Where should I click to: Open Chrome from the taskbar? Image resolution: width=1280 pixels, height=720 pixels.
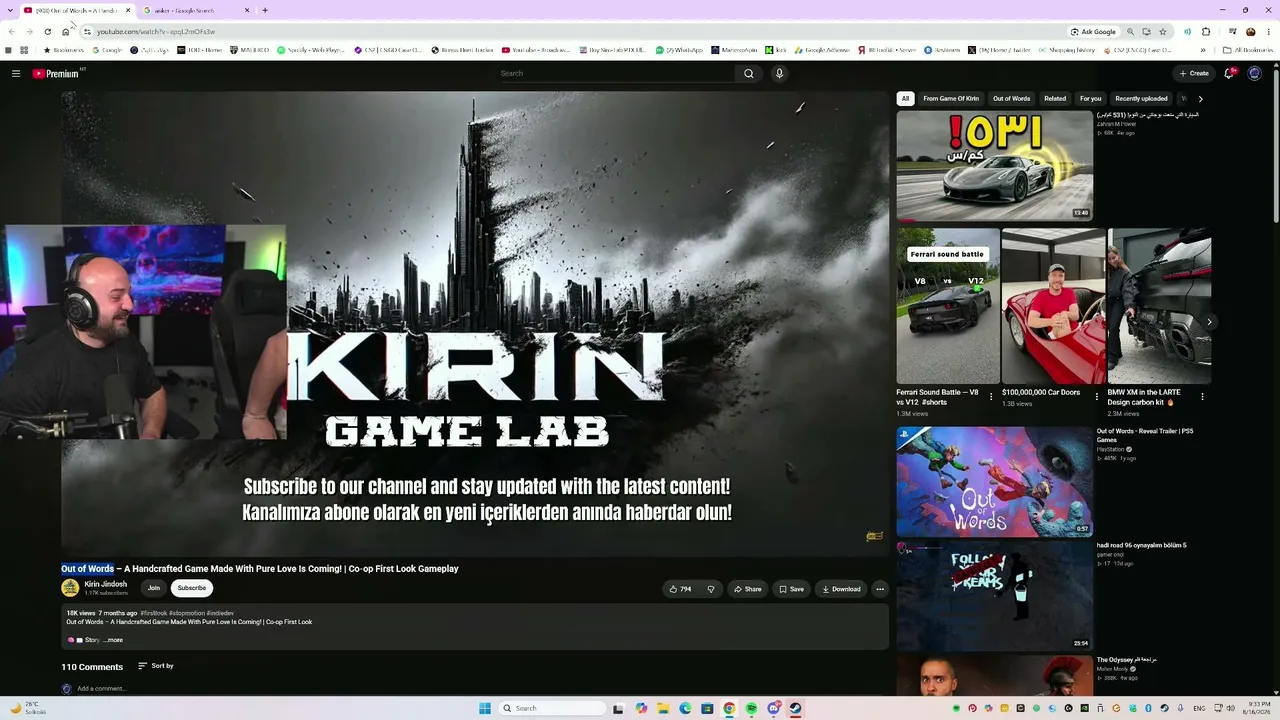729,708
